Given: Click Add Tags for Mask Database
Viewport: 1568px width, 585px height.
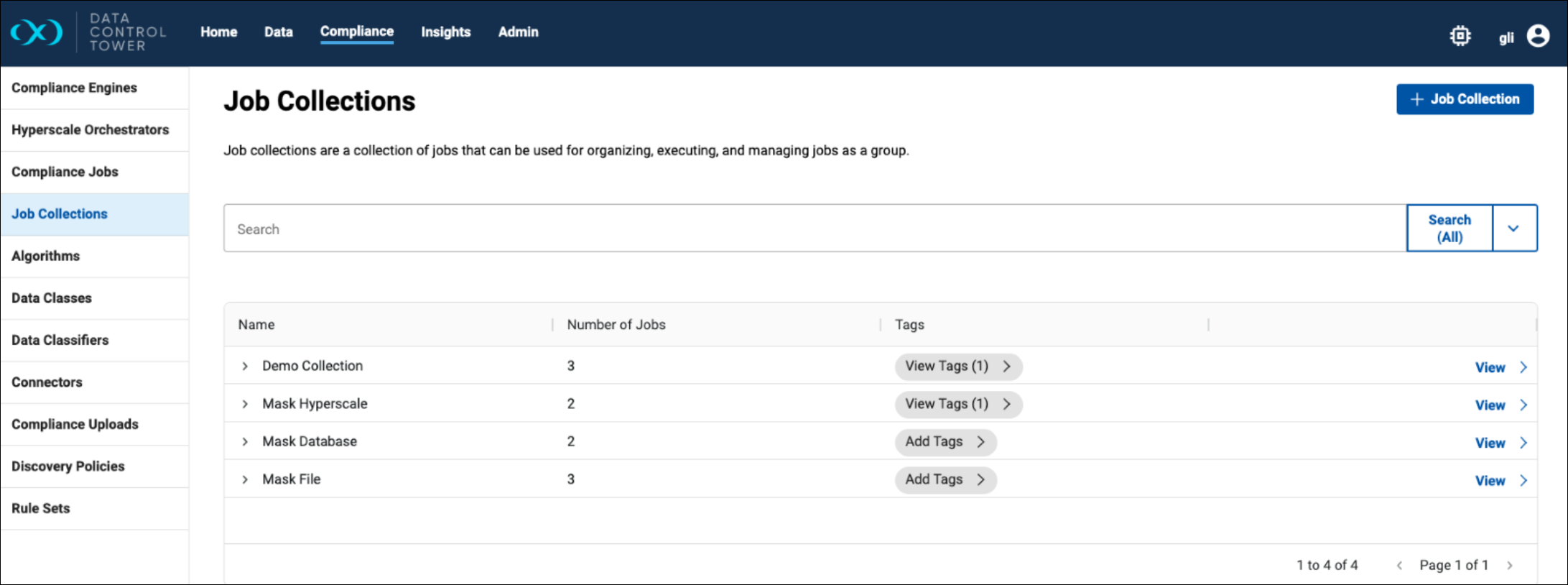Looking at the screenshot, I should point(945,442).
